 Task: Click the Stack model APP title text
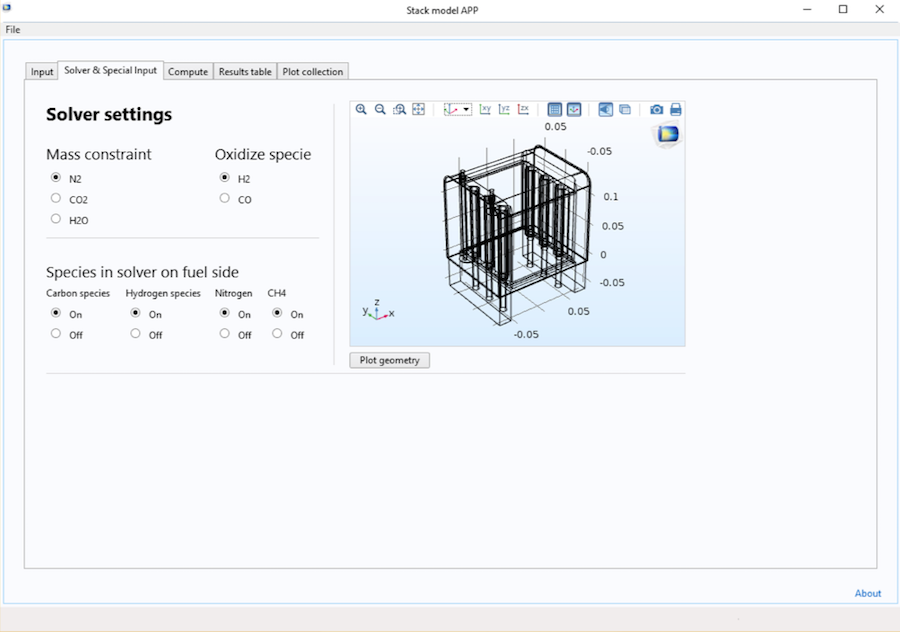442,10
